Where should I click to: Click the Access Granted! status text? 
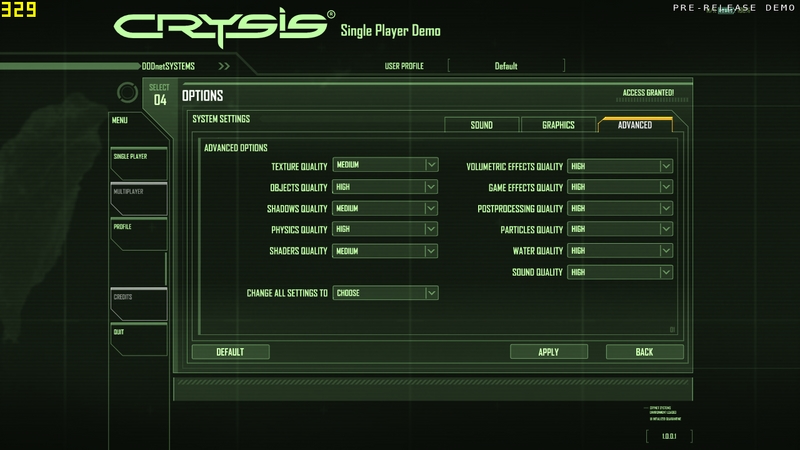point(648,93)
